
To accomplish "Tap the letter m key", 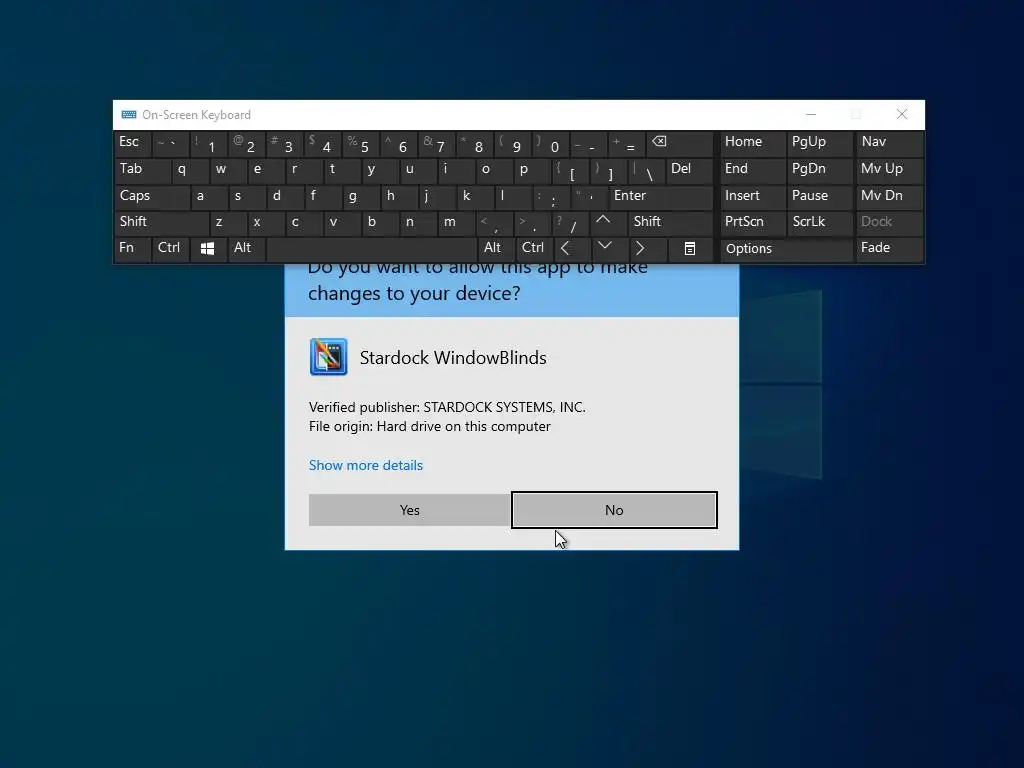I will pos(456,222).
